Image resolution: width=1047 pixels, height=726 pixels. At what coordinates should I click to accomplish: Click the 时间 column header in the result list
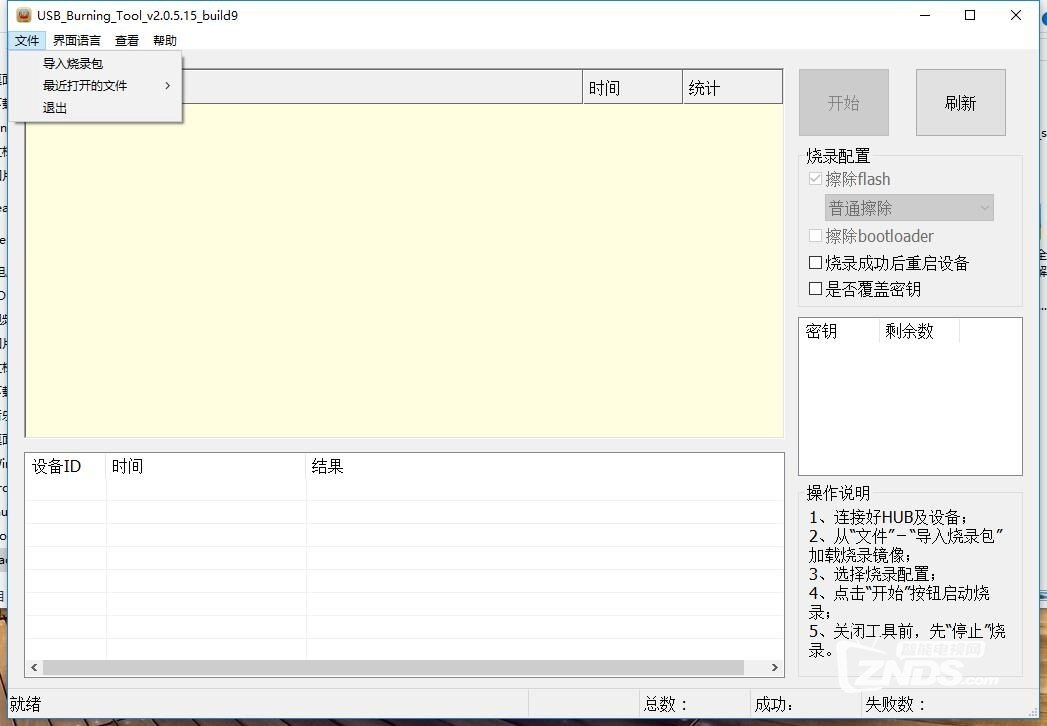pos(206,466)
